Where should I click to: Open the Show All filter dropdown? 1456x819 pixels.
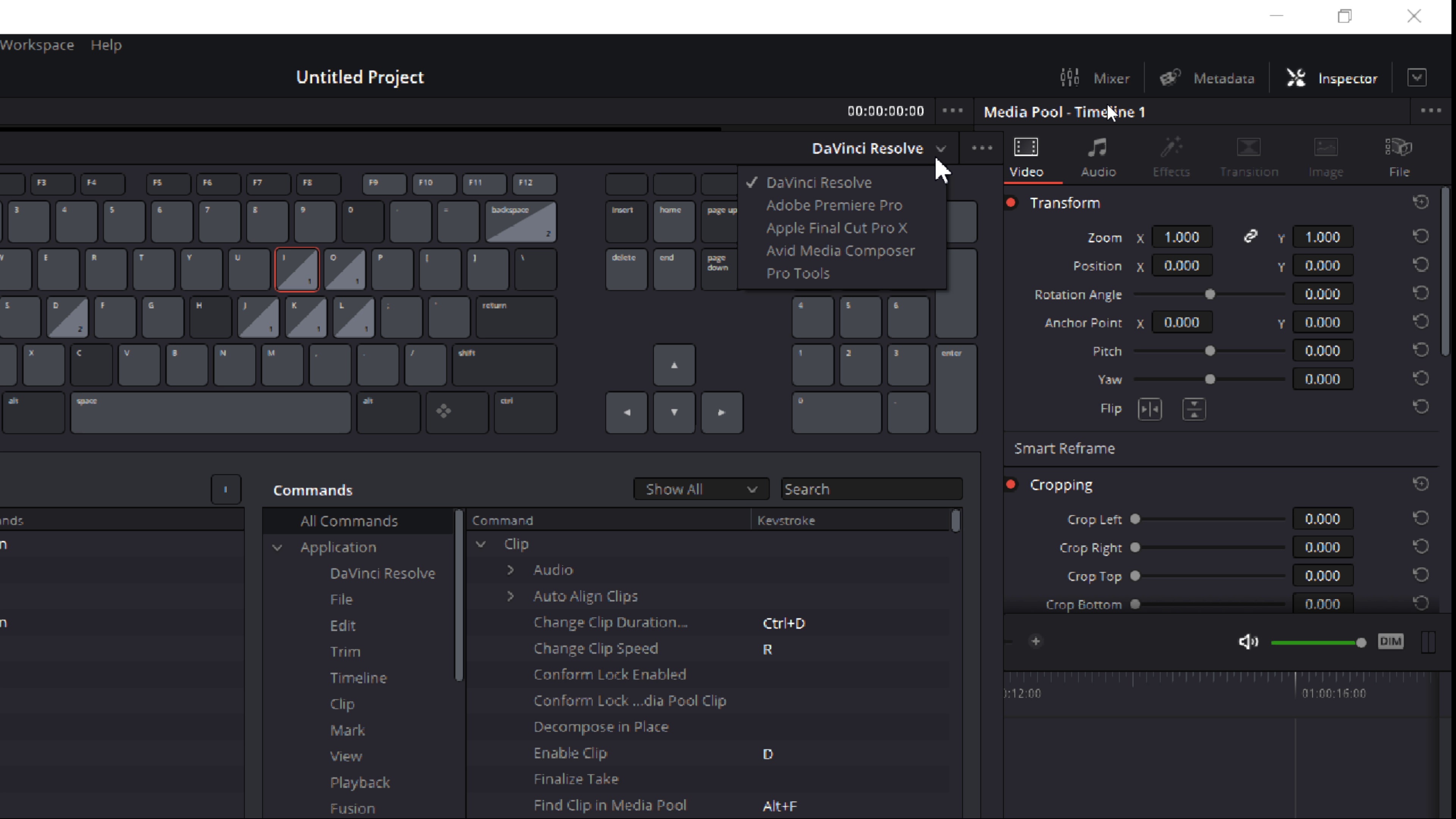click(x=701, y=489)
